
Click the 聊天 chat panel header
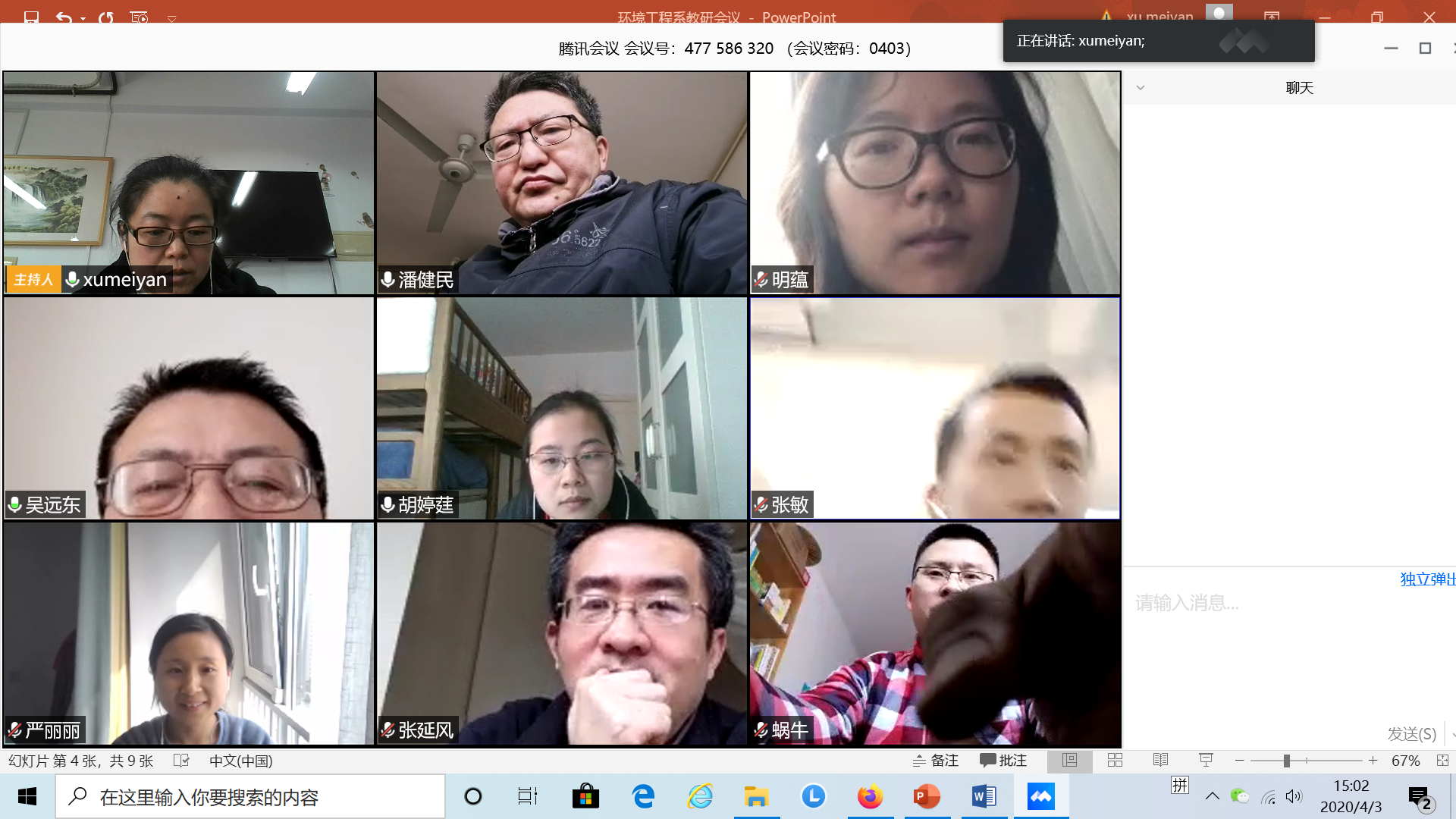1299,88
